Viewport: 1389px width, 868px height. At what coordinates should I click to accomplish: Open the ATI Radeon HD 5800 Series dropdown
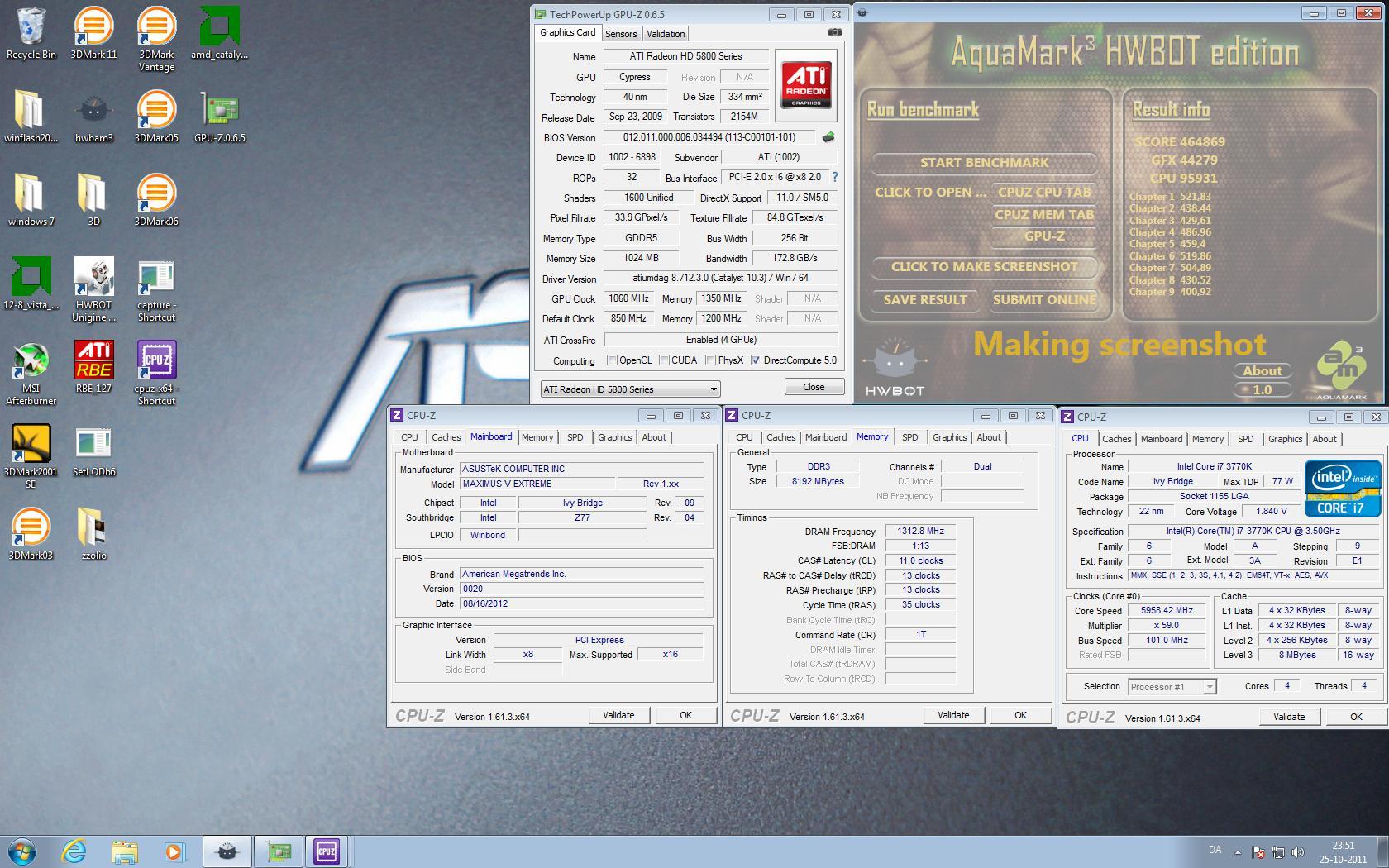click(x=630, y=389)
